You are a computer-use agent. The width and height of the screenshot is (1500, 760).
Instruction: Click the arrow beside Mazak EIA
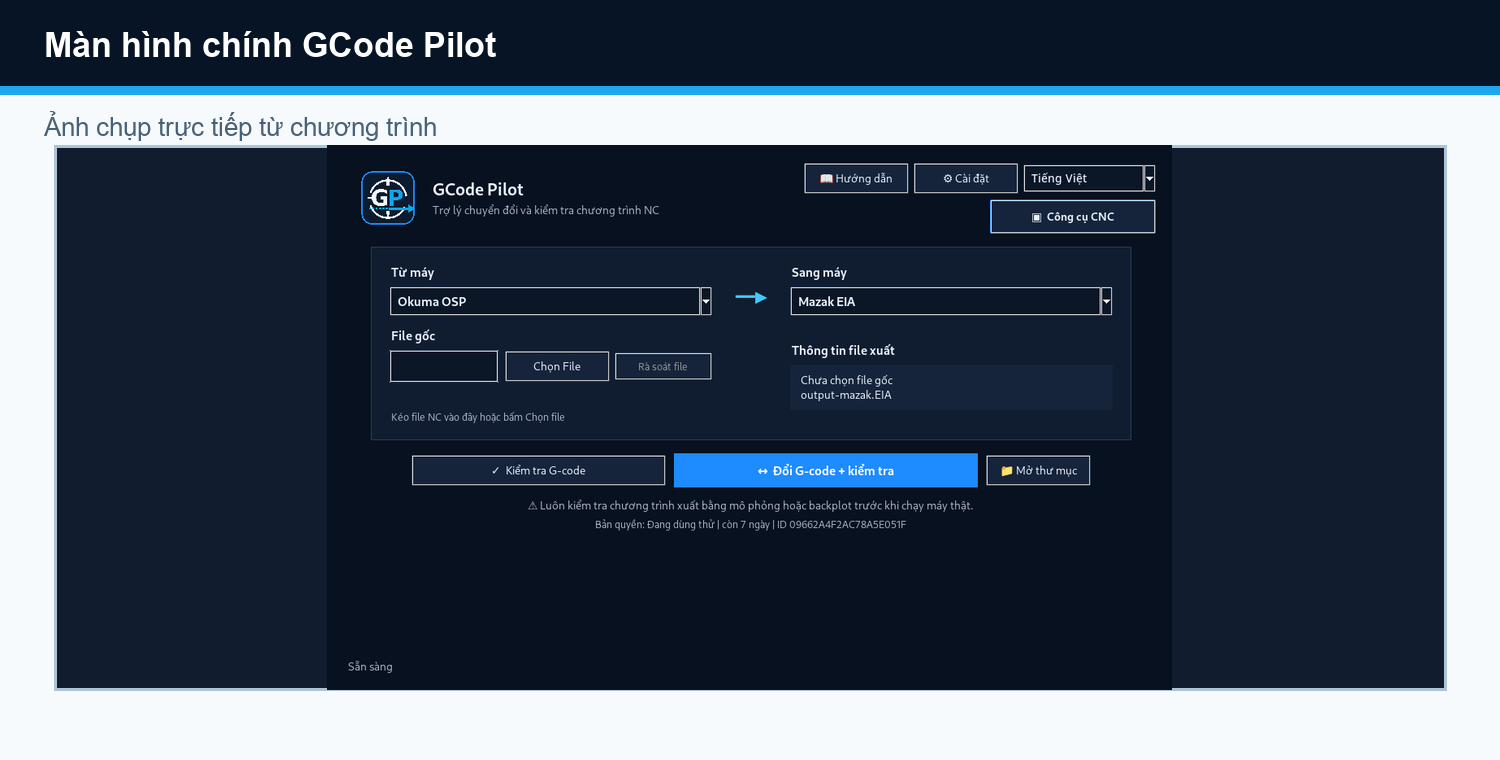tap(1106, 301)
